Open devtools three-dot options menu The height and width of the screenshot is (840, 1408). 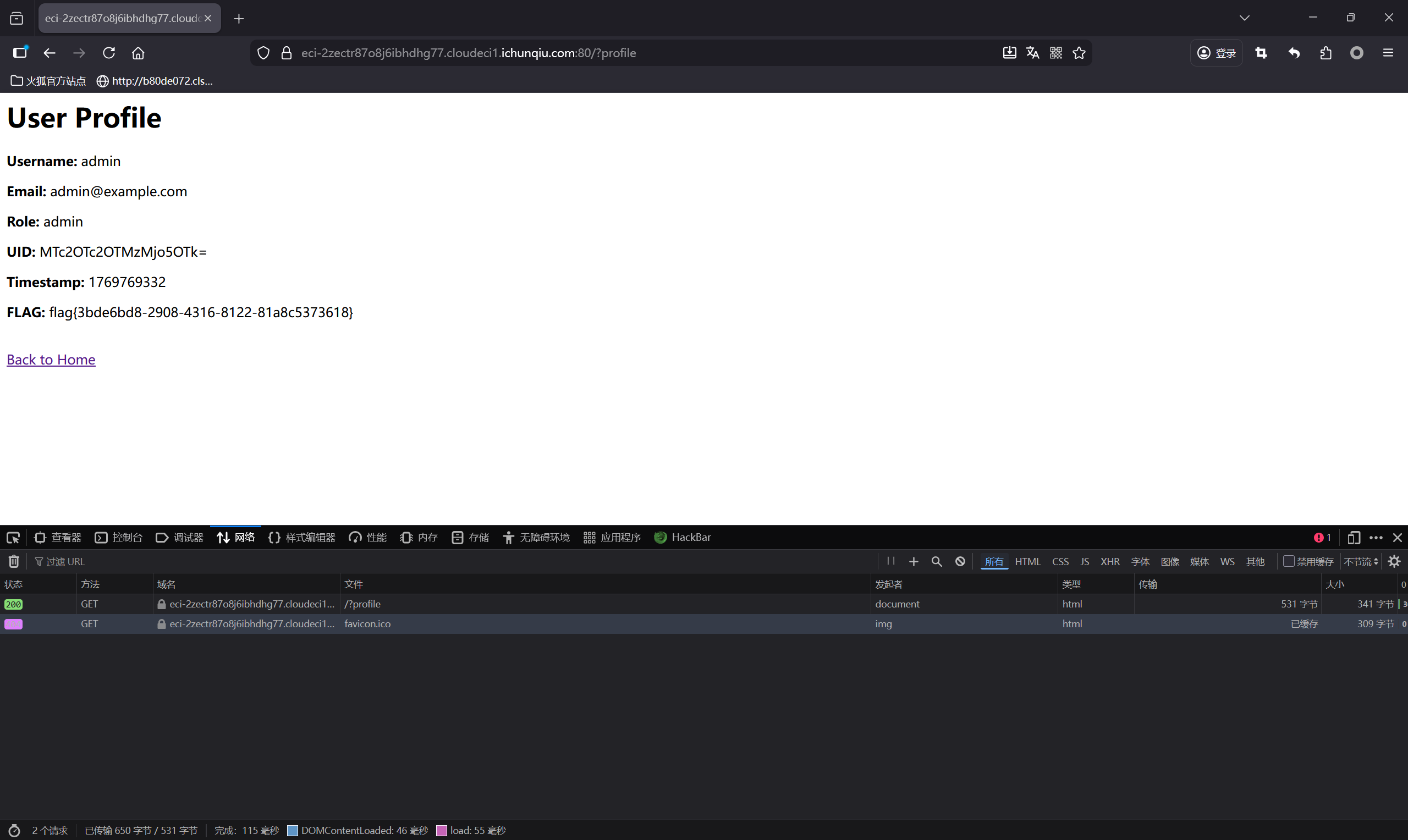(x=1376, y=538)
